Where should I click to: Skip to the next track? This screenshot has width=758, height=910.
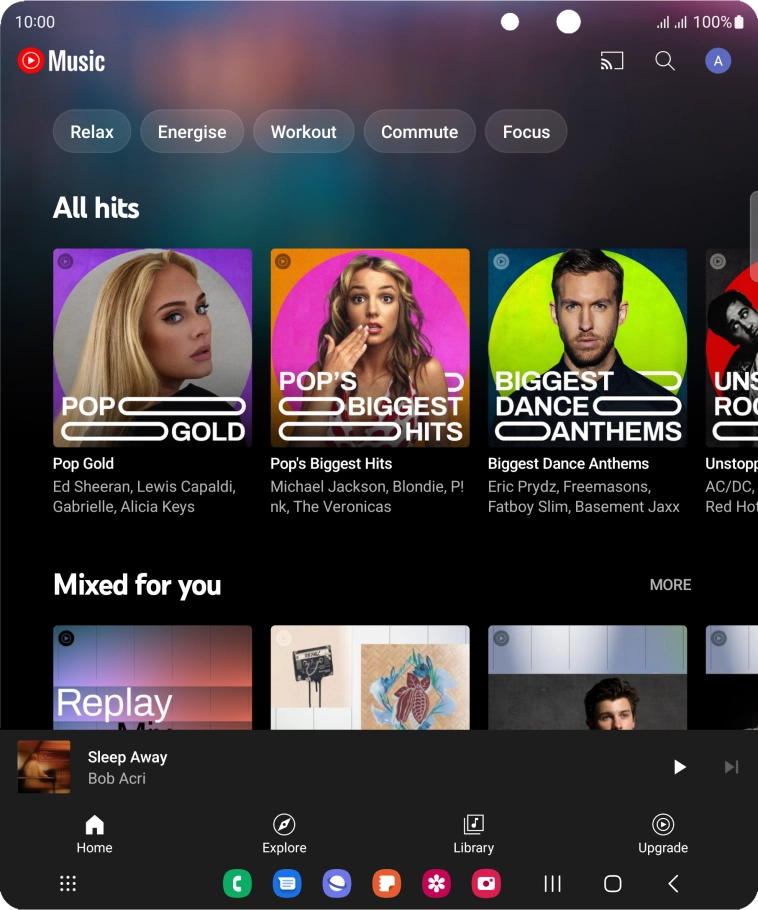click(731, 767)
